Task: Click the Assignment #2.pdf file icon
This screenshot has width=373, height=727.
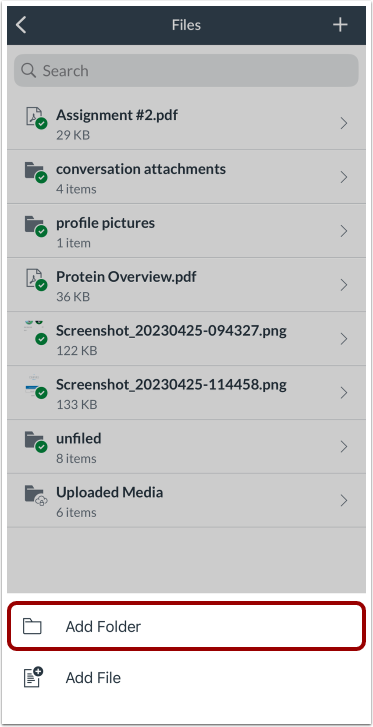Action: (x=35, y=118)
